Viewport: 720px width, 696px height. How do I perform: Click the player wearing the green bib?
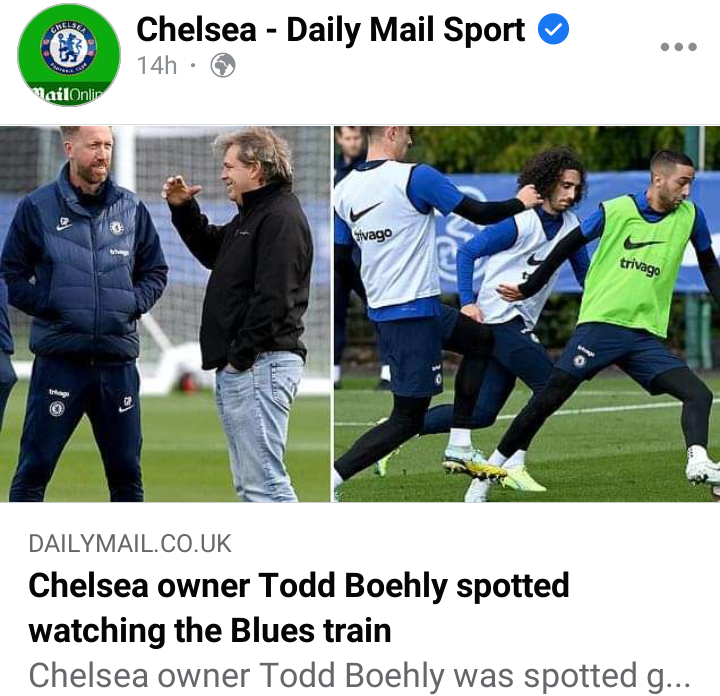[x=636, y=303]
